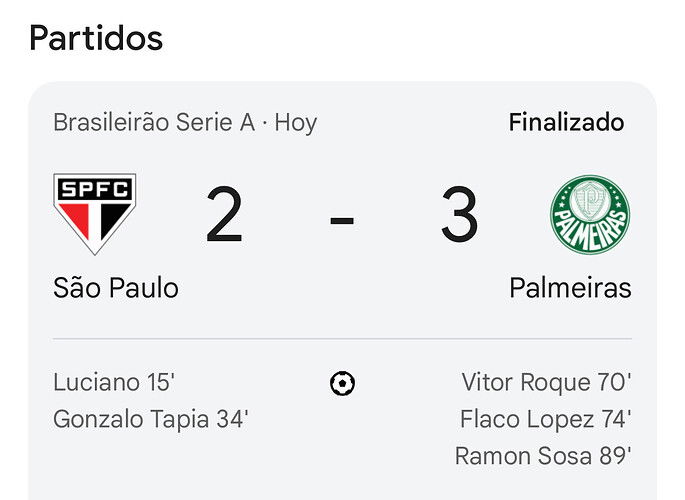Click the Finalizado match status
Screen dimensions: 685x500
pyautogui.click(x=566, y=122)
